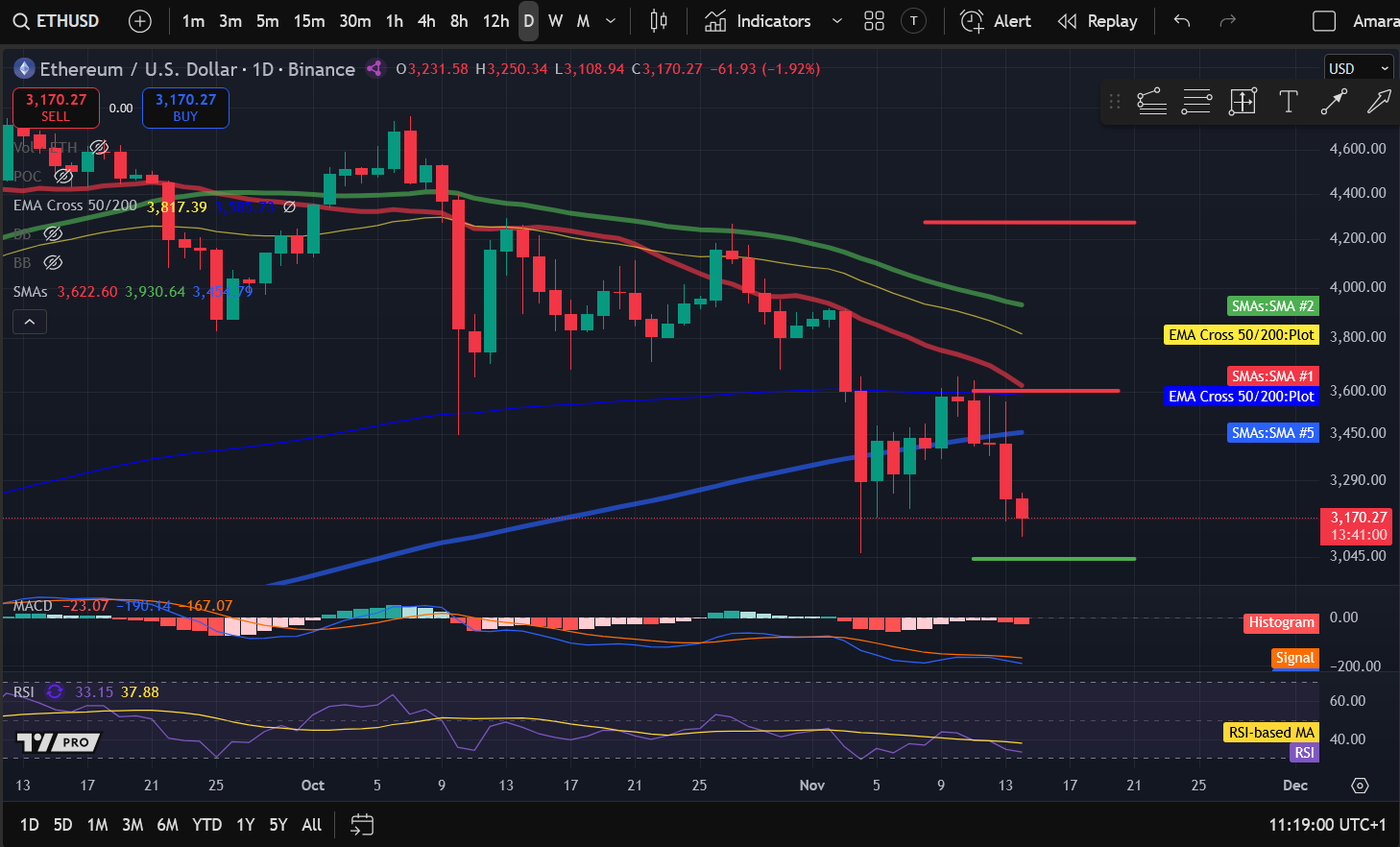Click the Redo arrow icon
The width and height of the screenshot is (1400, 847).
click(1227, 20)
